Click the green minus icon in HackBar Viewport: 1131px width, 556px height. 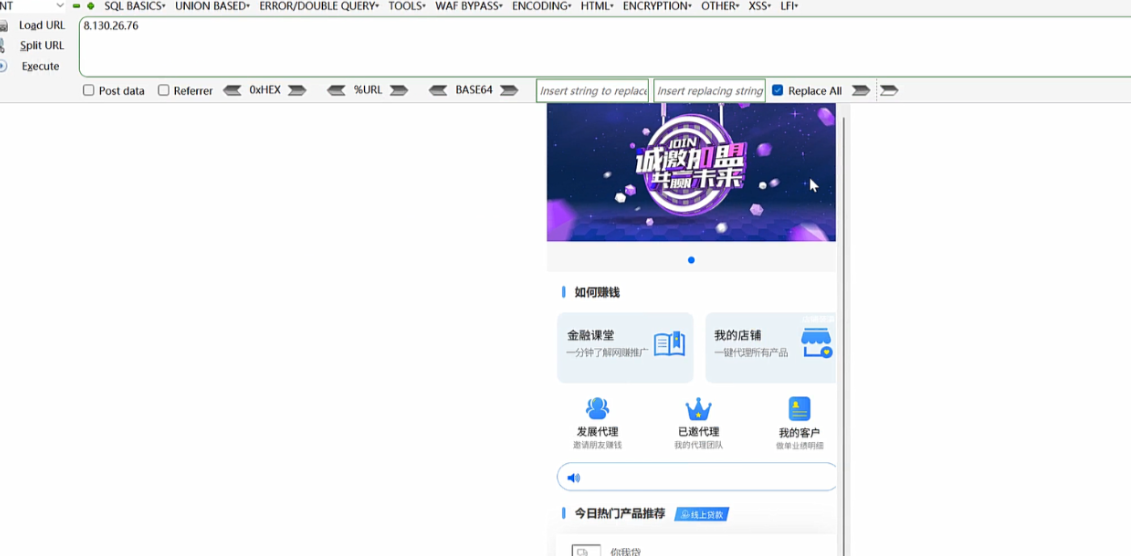click(76, 6)
